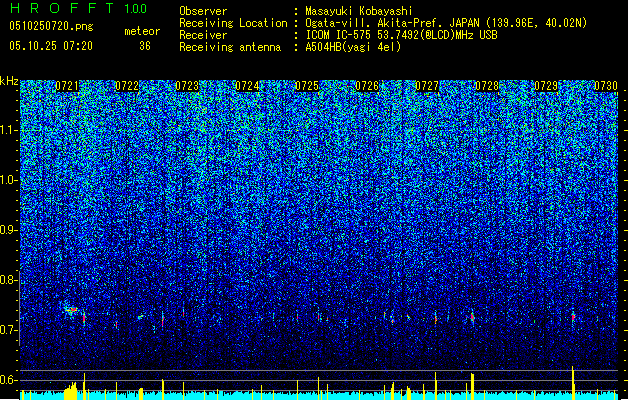629x400 pixels.
Task: Select the 0724 time marker
Action: (247, 86)
